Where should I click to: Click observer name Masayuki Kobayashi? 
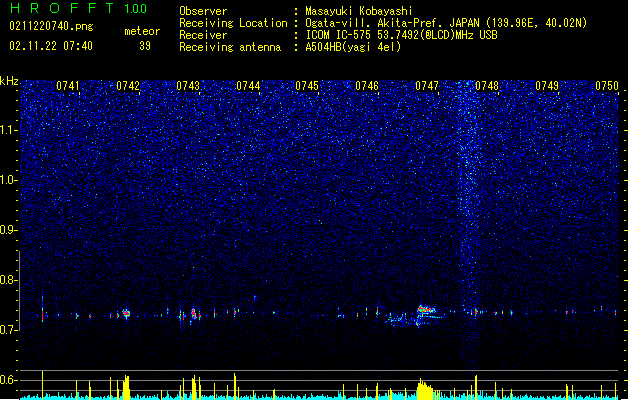tap(359, 11)
